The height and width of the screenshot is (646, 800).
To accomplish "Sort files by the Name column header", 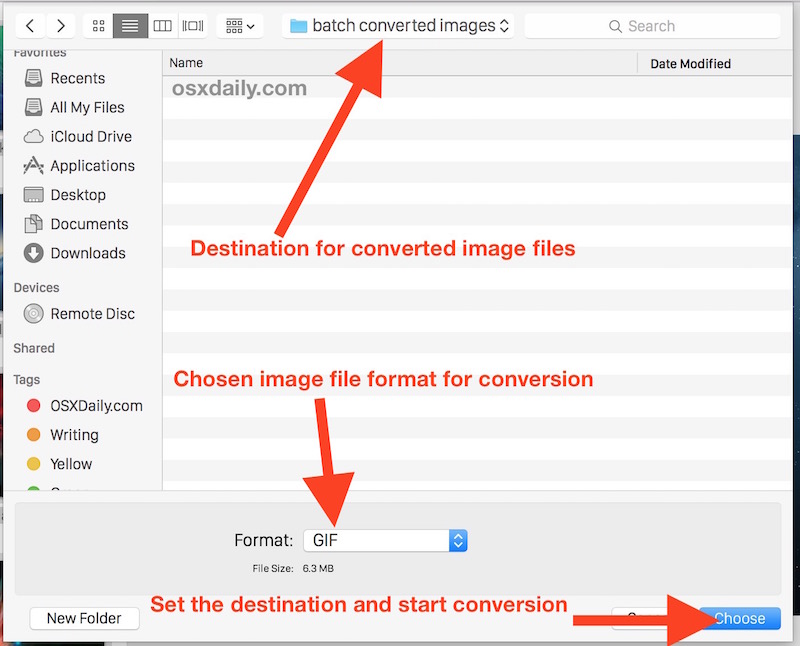I will coord(186,63).
